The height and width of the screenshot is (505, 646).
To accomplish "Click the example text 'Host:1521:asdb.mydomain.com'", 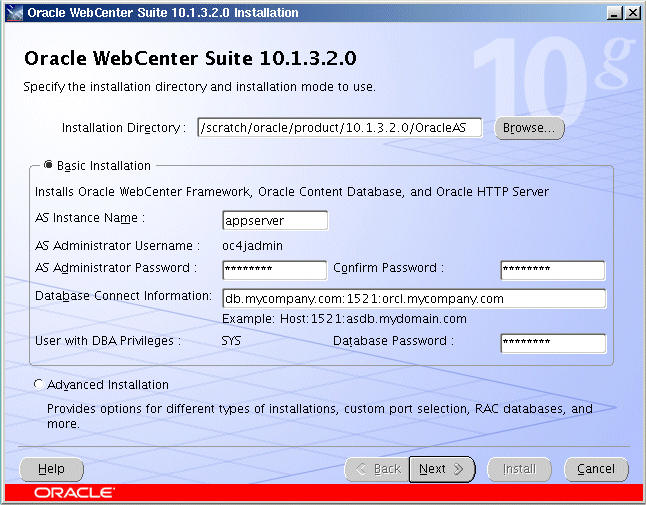I will pos(373,319).
